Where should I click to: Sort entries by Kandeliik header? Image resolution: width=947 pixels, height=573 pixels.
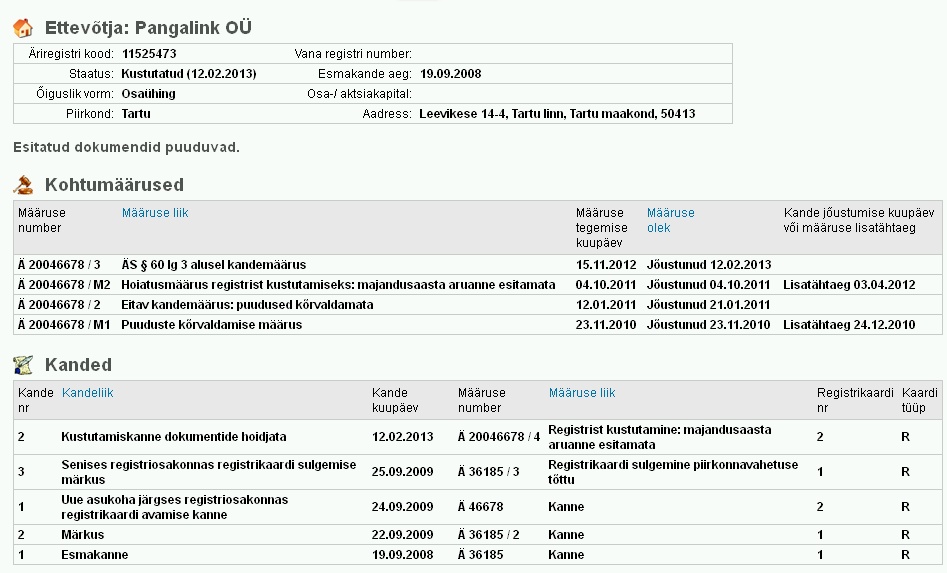click(88, 392)
